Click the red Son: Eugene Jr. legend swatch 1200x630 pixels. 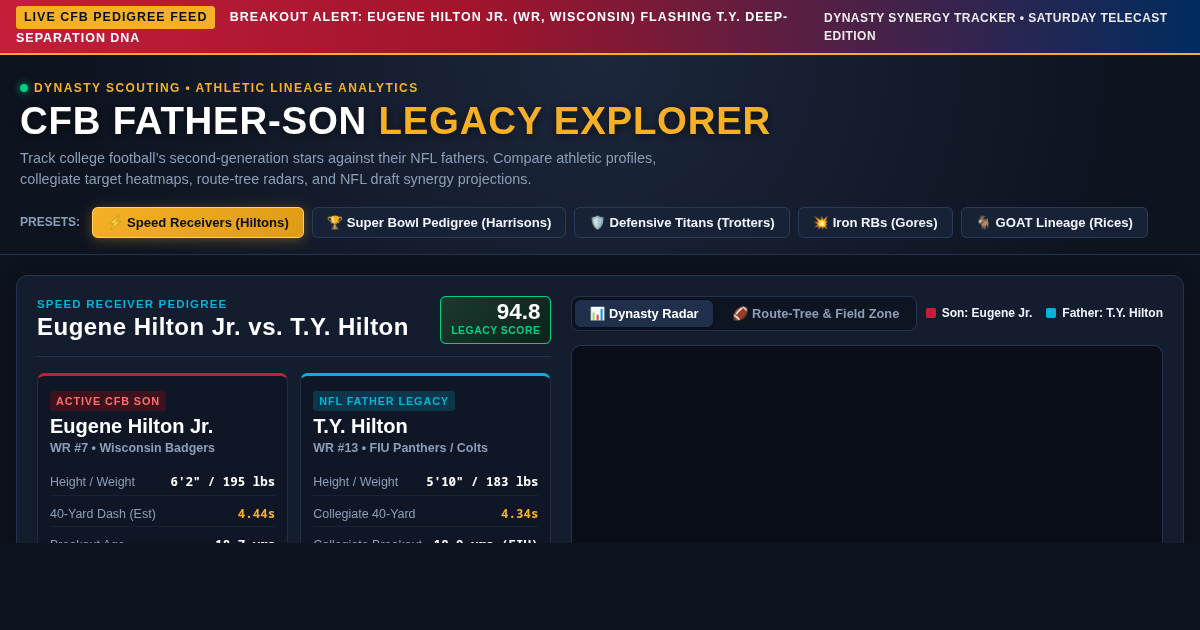[931, 313]
